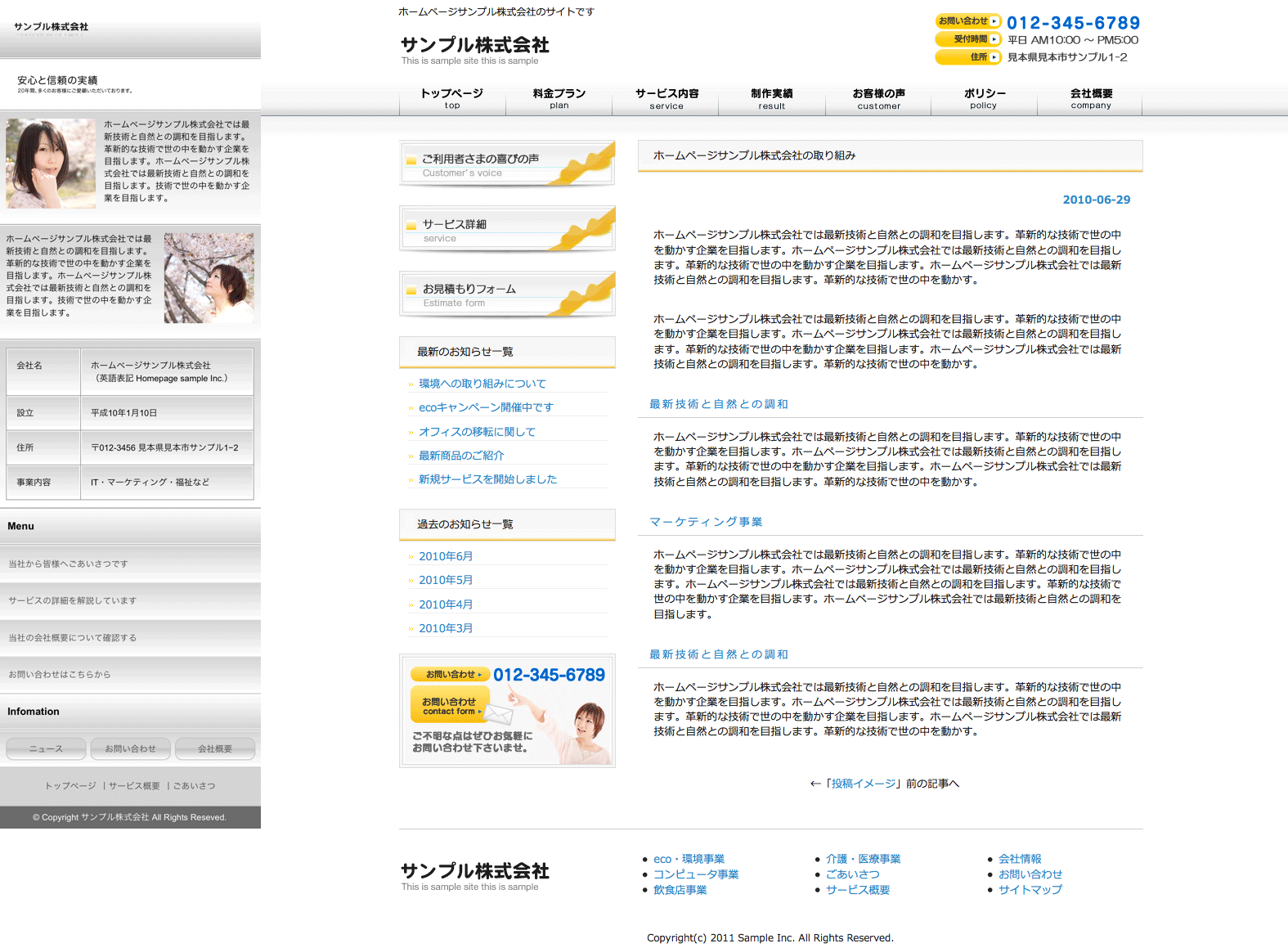
Task: Go to the 制作実績 navigation tab
Action: tap(772, 98)
